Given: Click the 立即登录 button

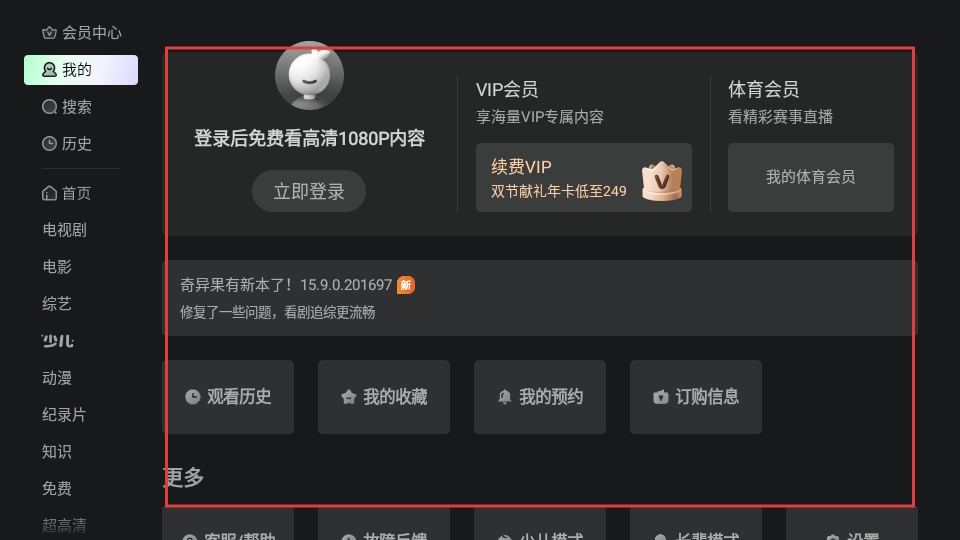Looking at the screenshot, I should pos(309,191).
